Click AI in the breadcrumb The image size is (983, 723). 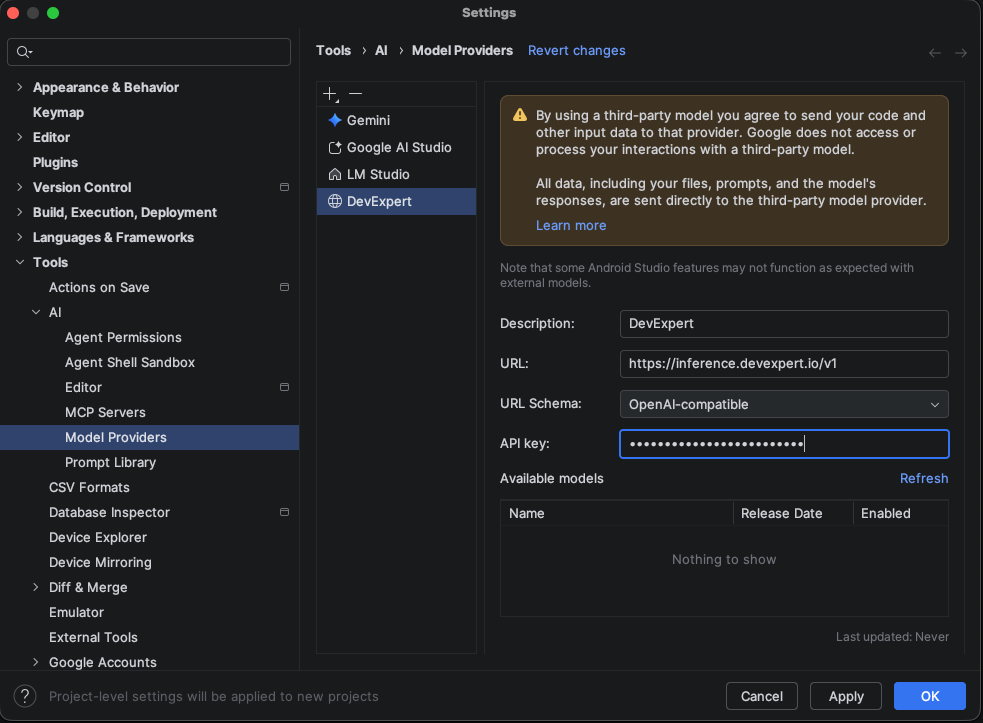(381, 51)
